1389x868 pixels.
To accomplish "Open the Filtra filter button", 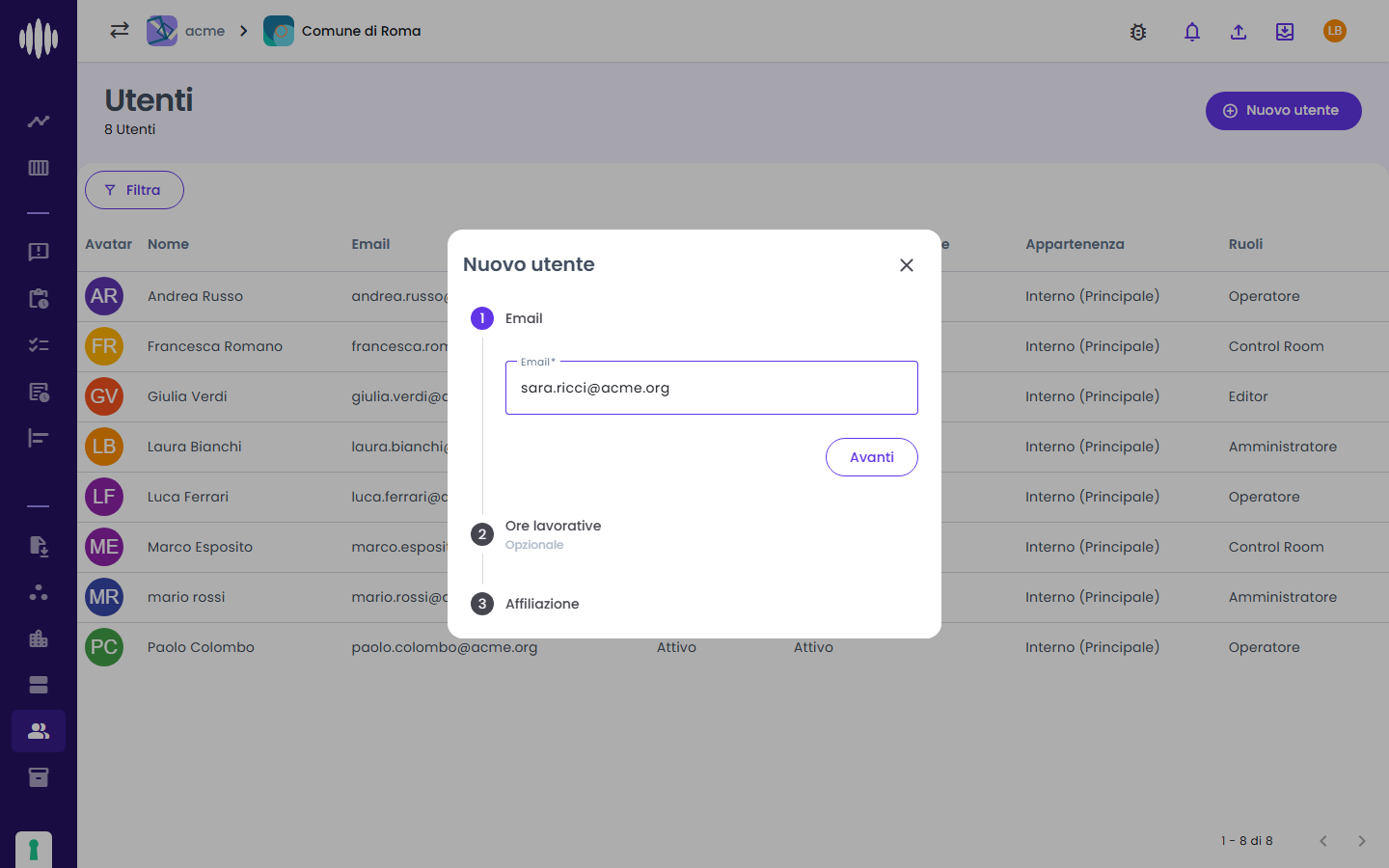I will pos(134,190).
